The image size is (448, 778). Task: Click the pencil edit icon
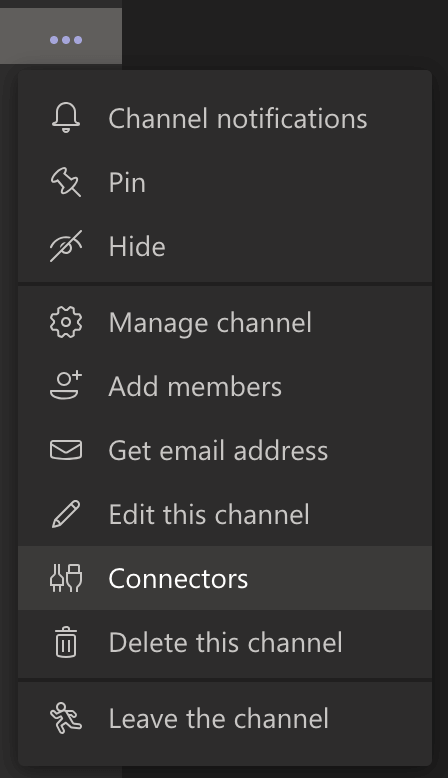[x=66, y=514]
